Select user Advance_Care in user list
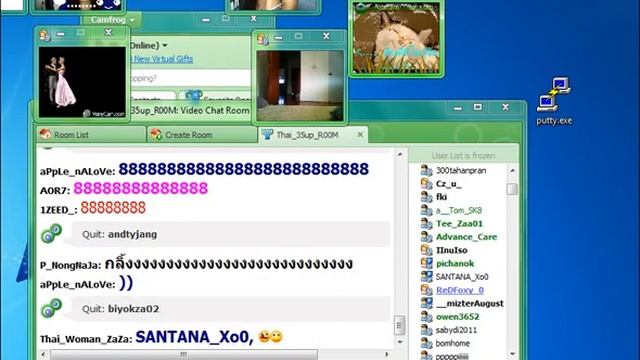This screenshot has height=360, width=640. (467, 237)
